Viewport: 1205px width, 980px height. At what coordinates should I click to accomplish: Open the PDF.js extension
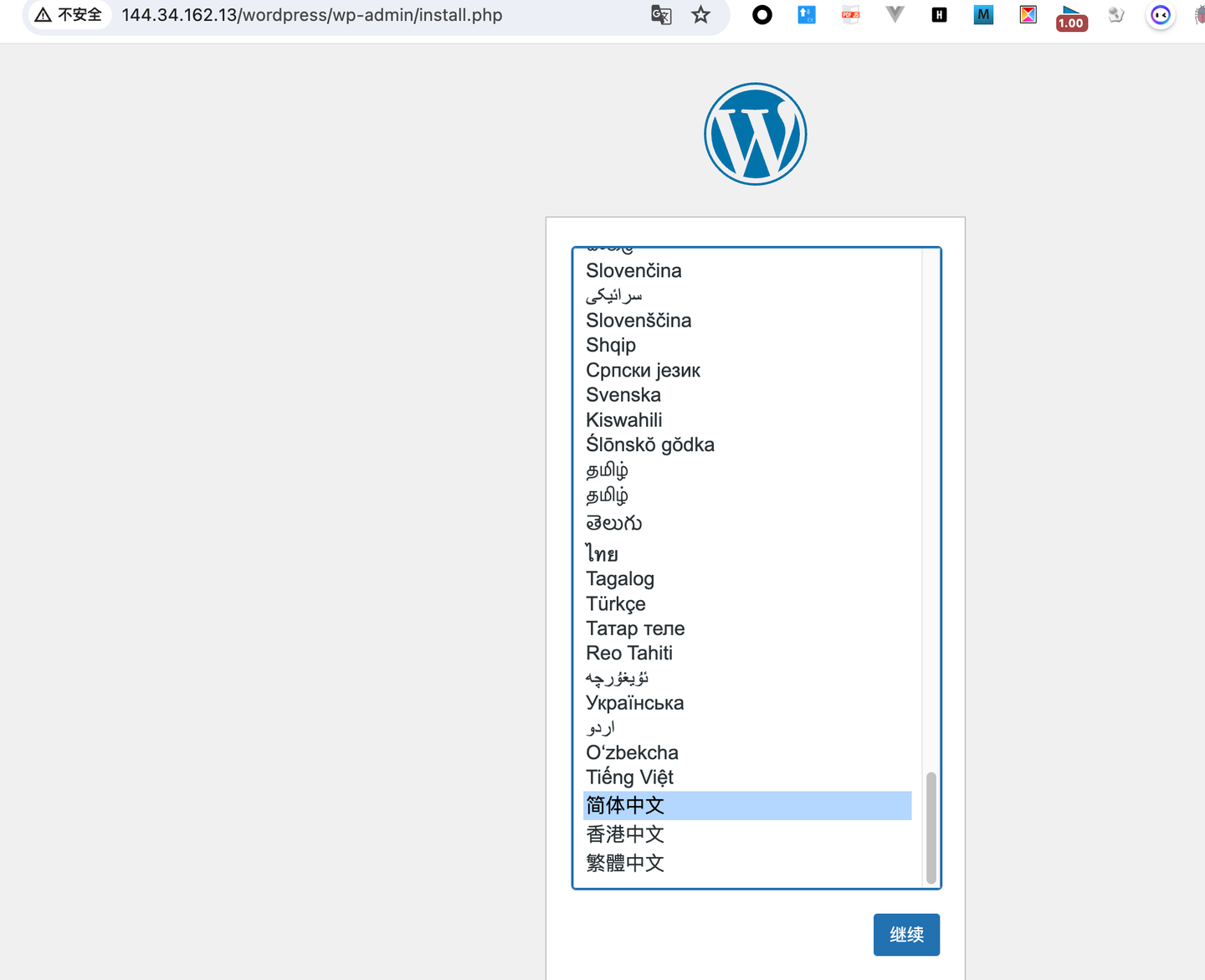(x=850, y=14)
